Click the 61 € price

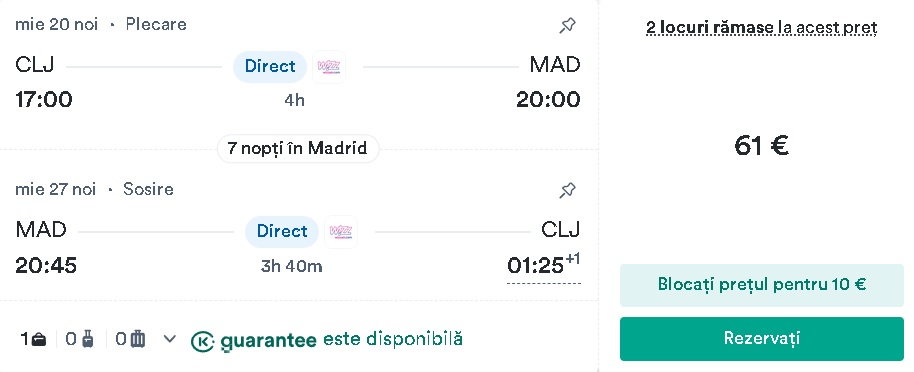[761, 146]
